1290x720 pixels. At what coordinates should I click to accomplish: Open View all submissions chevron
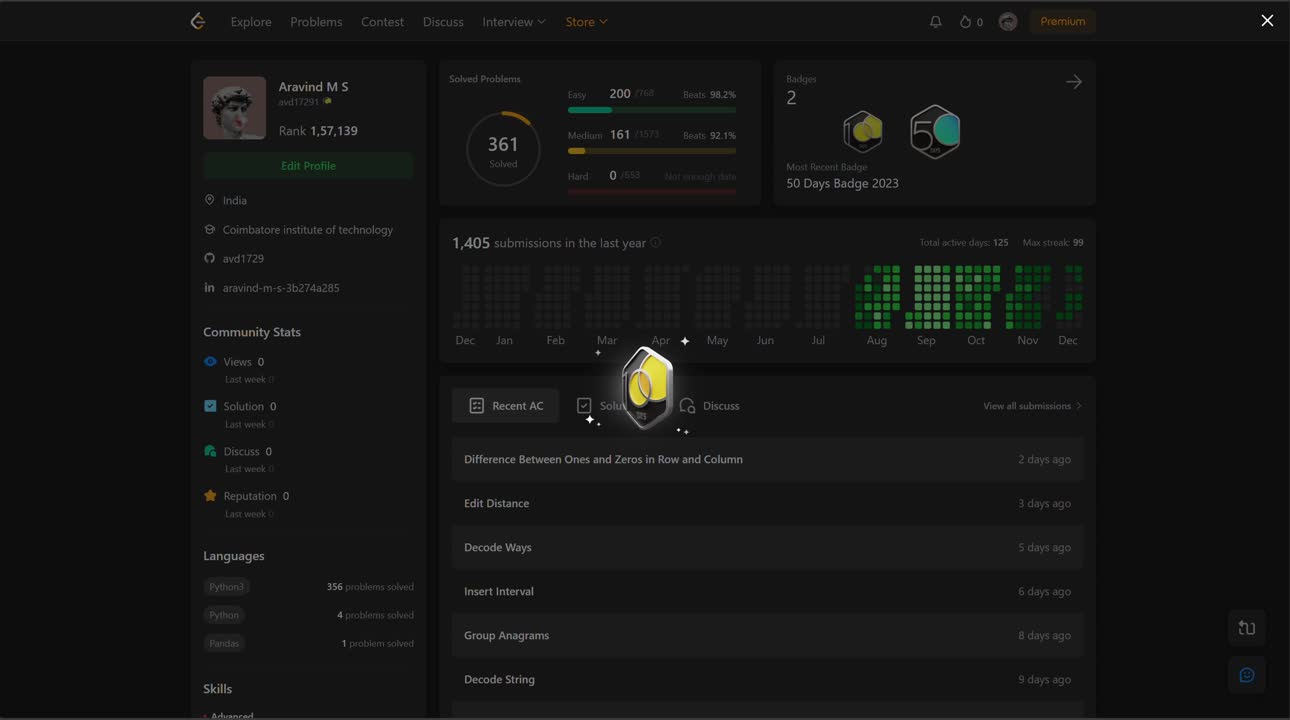click(1078, 406)
